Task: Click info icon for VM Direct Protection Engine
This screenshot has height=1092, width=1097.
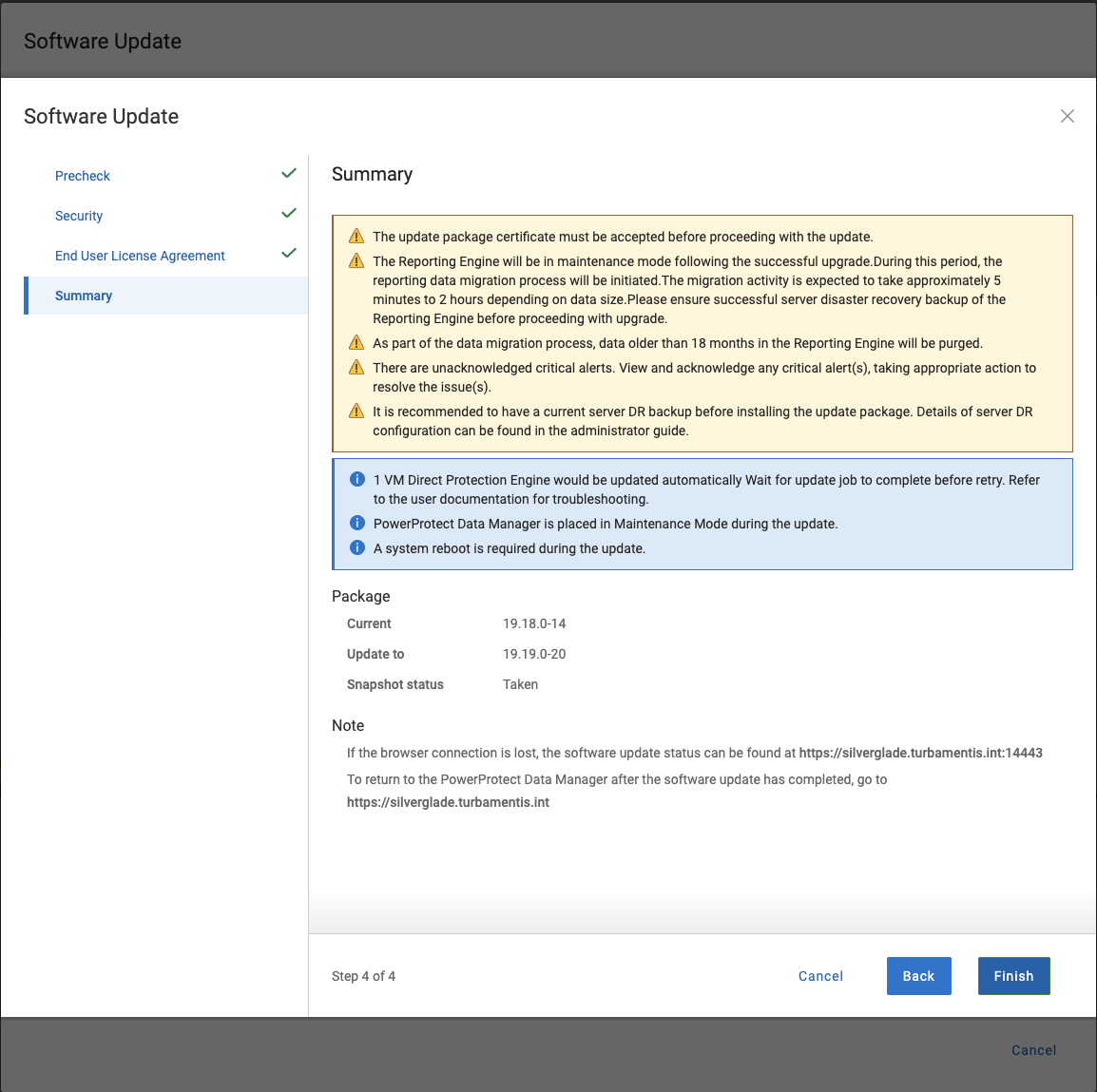Action: tap(356, 479)
